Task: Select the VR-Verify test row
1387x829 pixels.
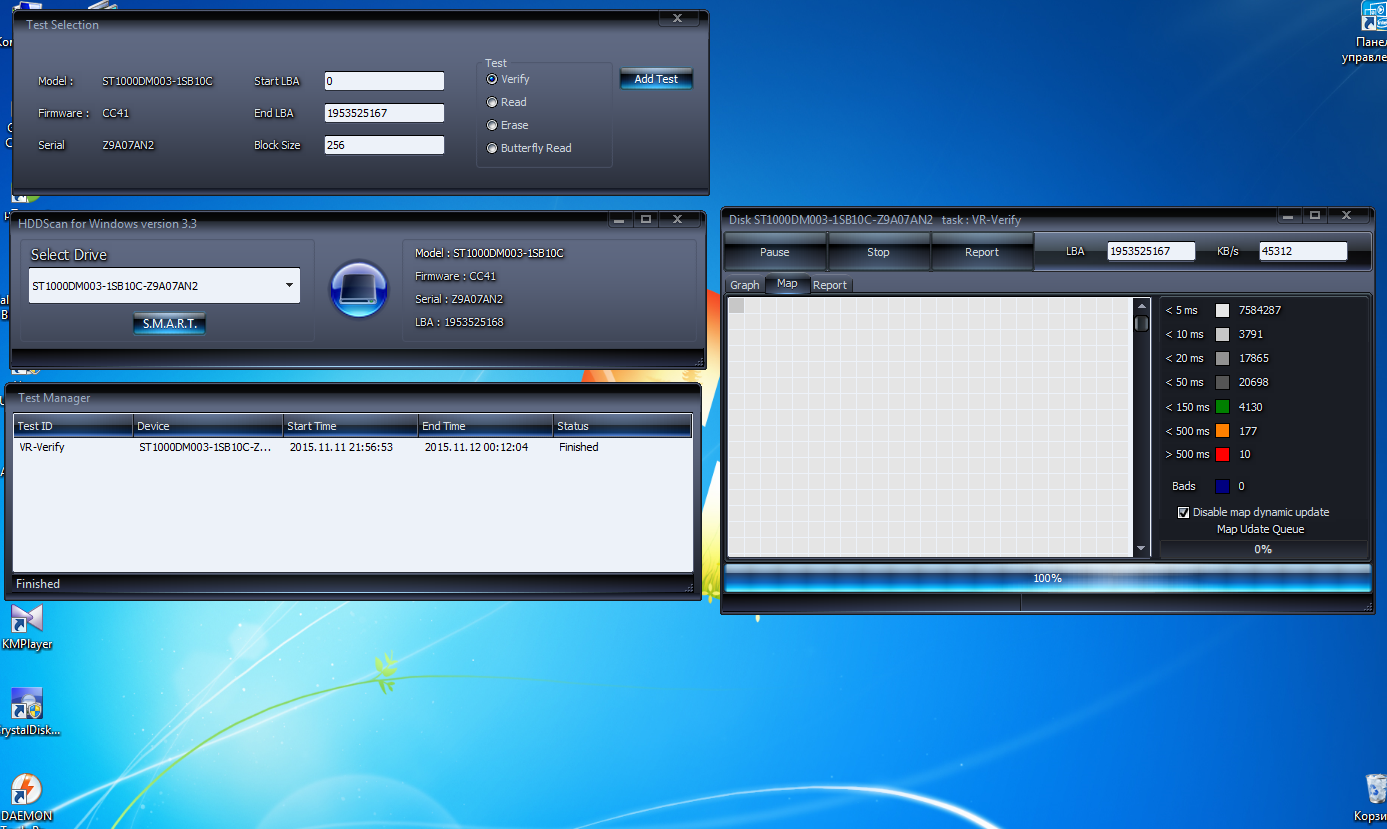Action: coord(353,447)
